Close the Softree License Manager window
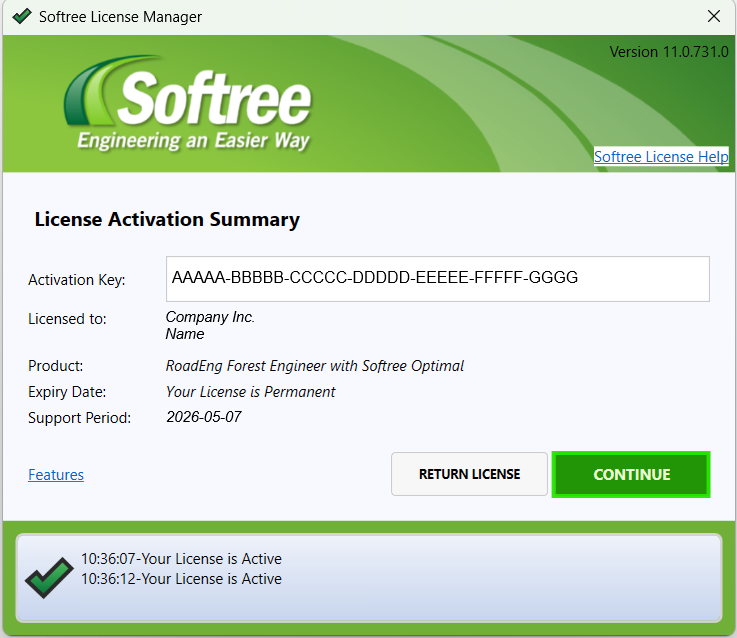Screen dimensions: 737x638 pos(713,16)
